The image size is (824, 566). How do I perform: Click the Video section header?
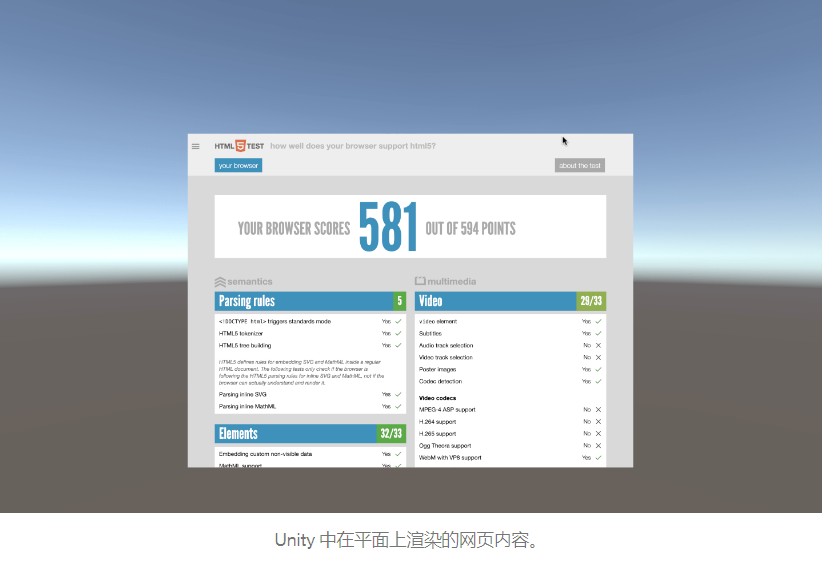click(x=510, y=301)
